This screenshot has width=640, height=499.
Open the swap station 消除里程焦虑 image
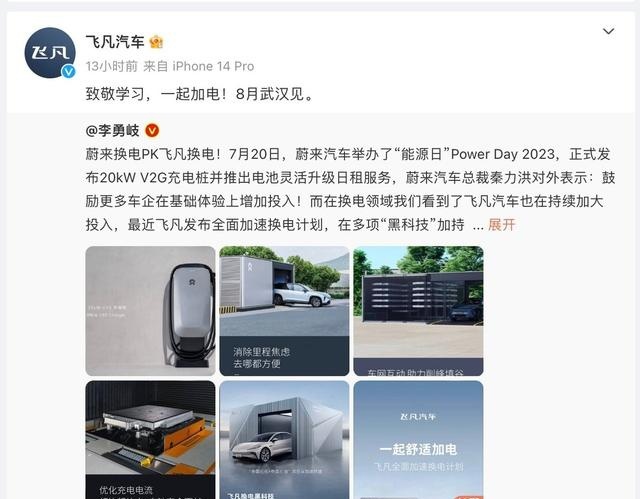coord(284,311)
